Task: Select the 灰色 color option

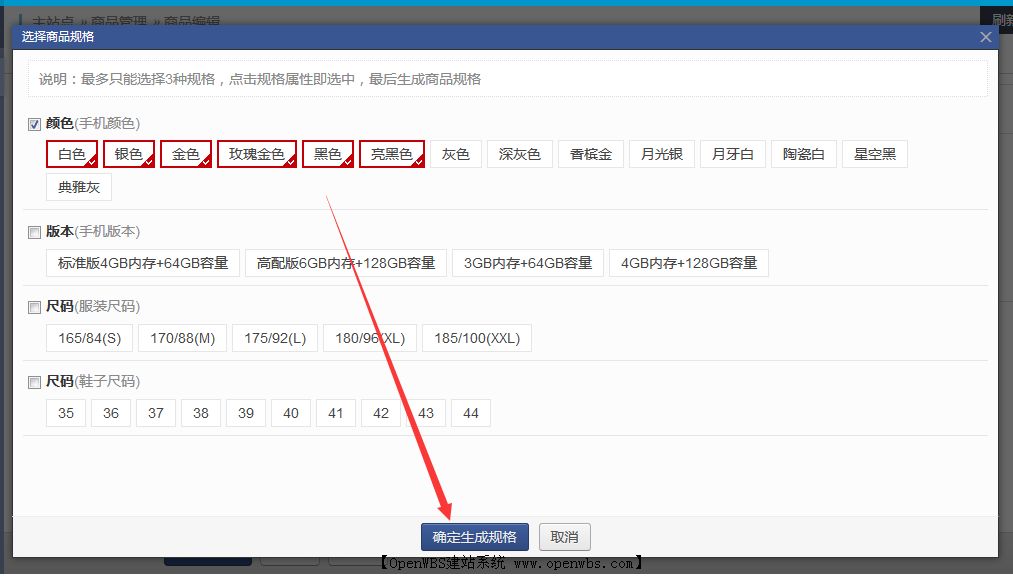Action: (x=456, y=154)
